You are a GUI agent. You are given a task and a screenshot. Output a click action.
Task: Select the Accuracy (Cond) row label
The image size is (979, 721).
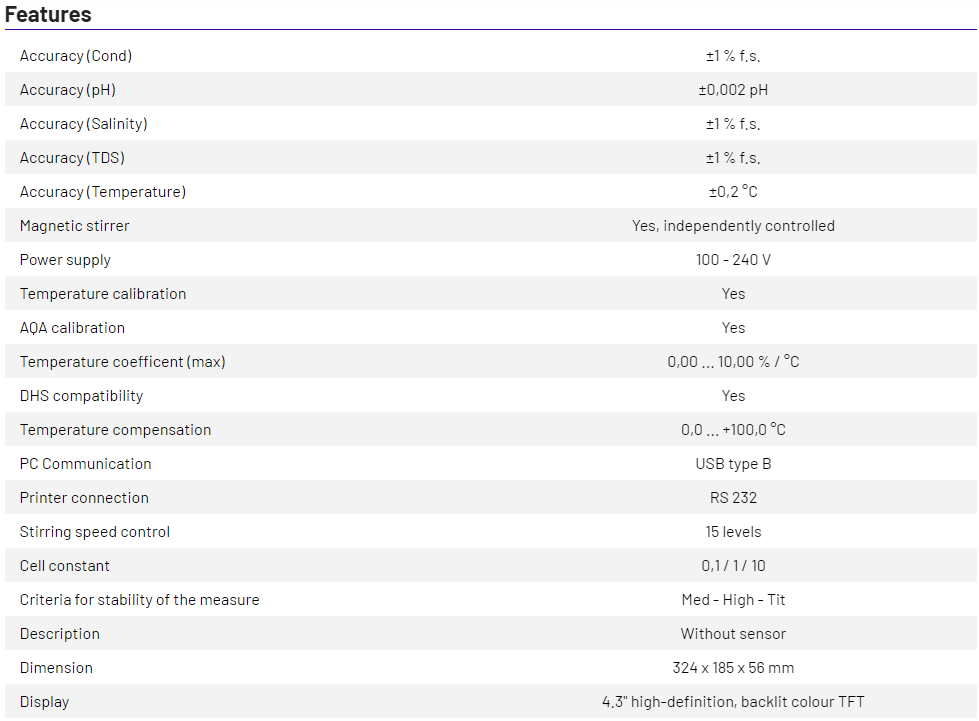click(x=76, y=56)
